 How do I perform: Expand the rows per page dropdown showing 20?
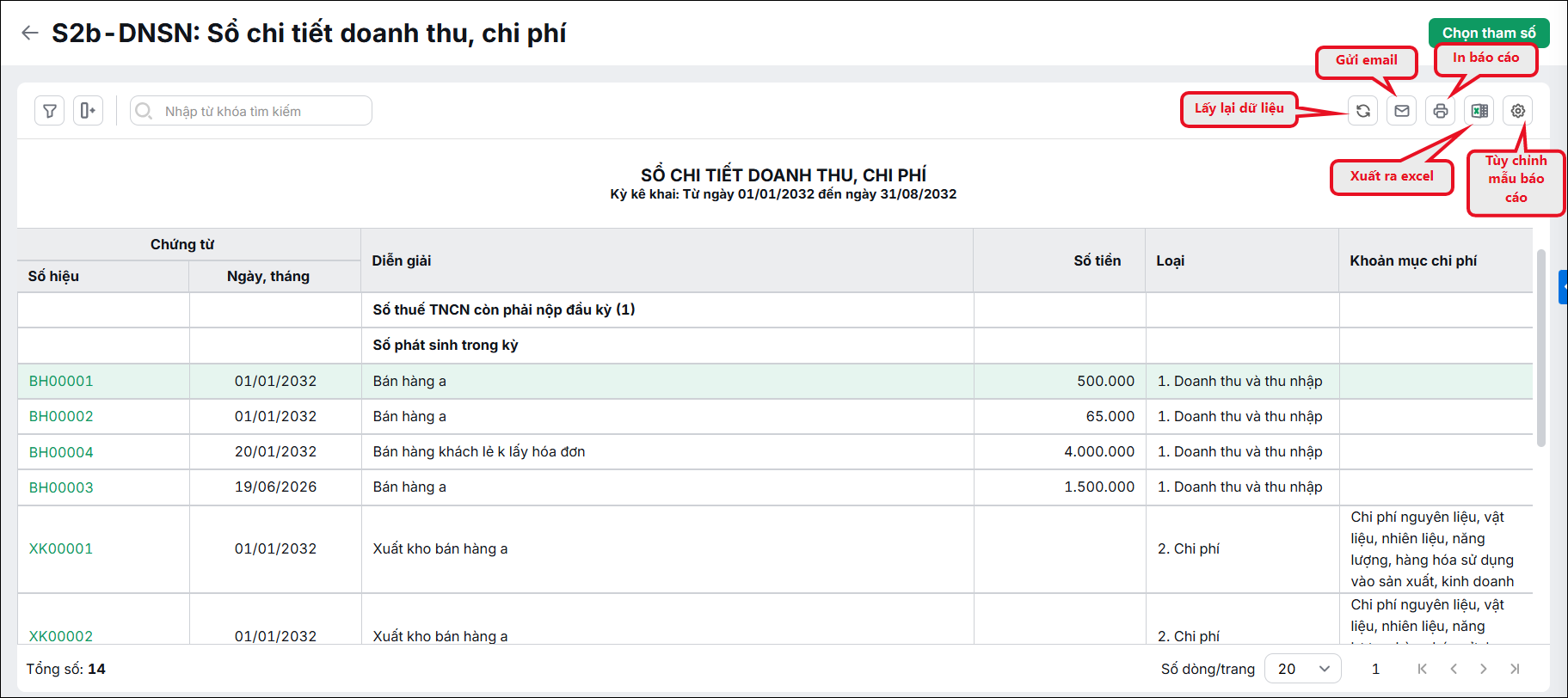1303,669
